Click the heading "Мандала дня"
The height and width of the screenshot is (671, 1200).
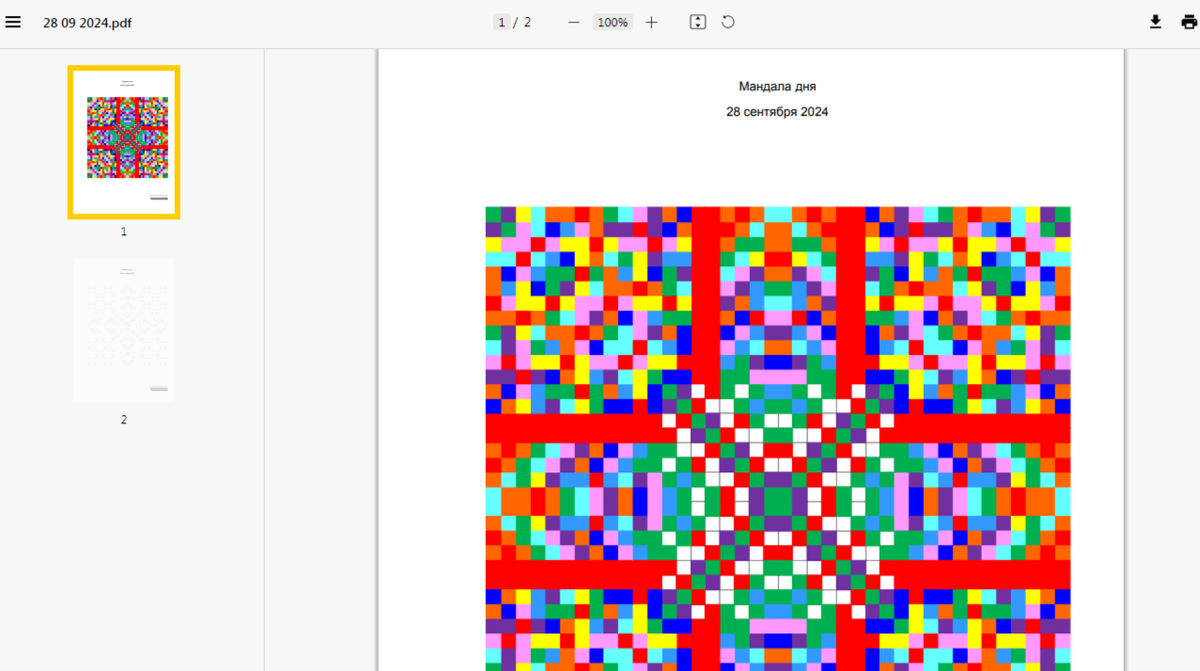point(777,87)
